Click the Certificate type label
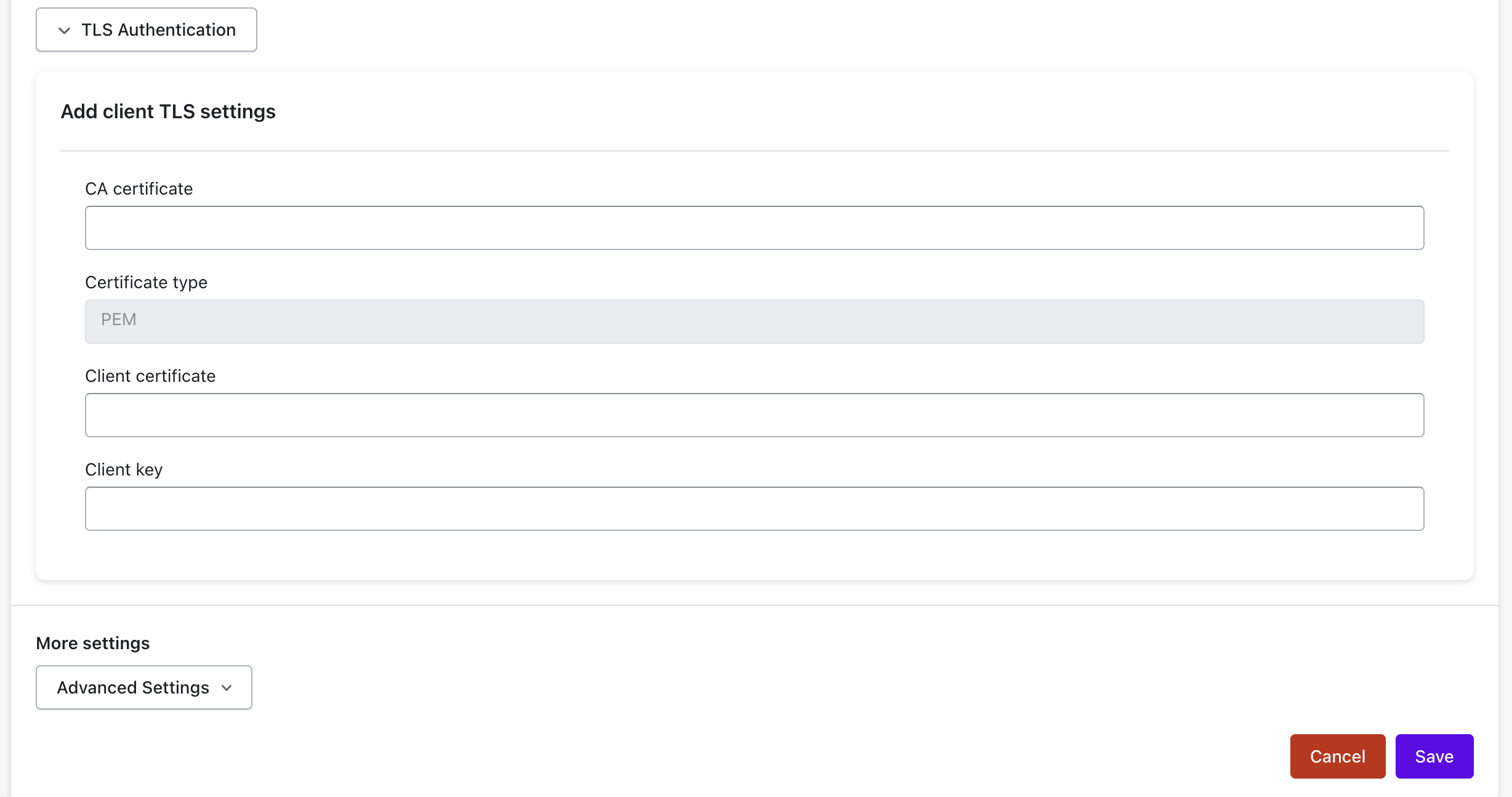The image size is (1512, 797). 146,283
